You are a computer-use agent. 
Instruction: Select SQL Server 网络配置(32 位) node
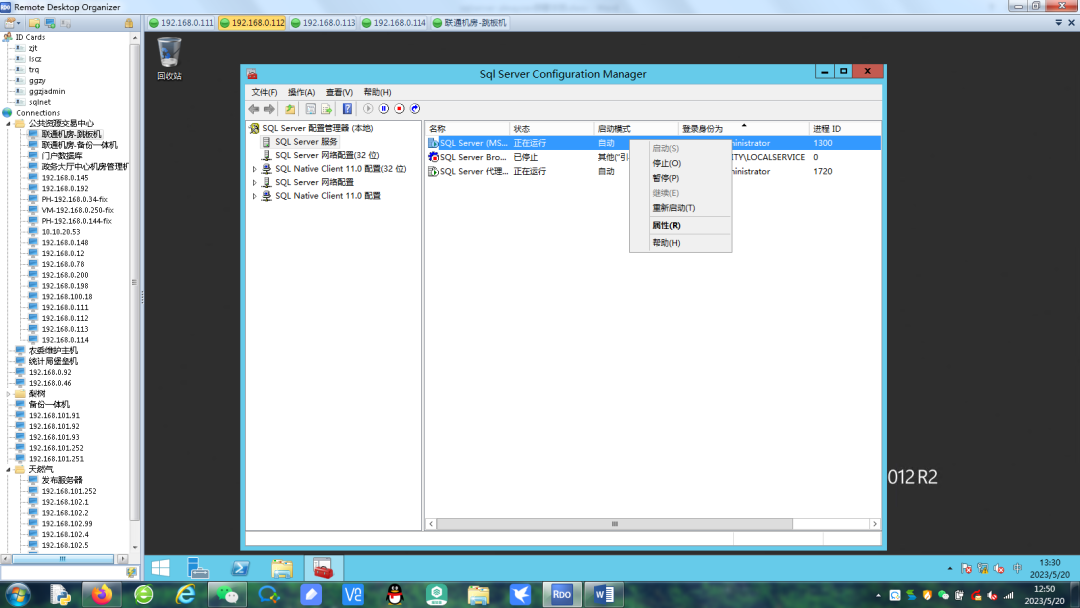[327, 156]
